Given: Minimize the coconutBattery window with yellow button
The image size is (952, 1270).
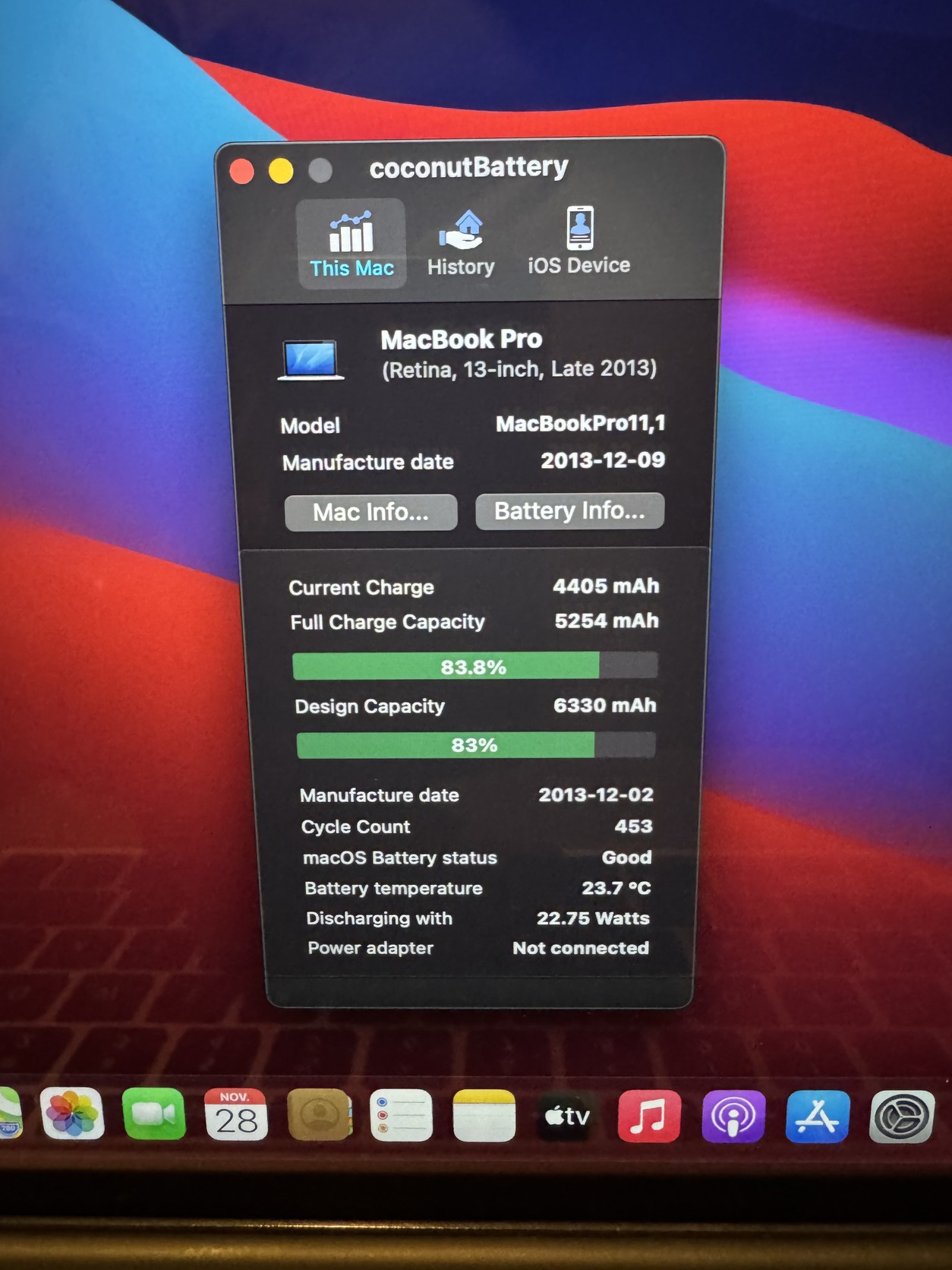Looking at the screenshot, I should click(281, 171).
